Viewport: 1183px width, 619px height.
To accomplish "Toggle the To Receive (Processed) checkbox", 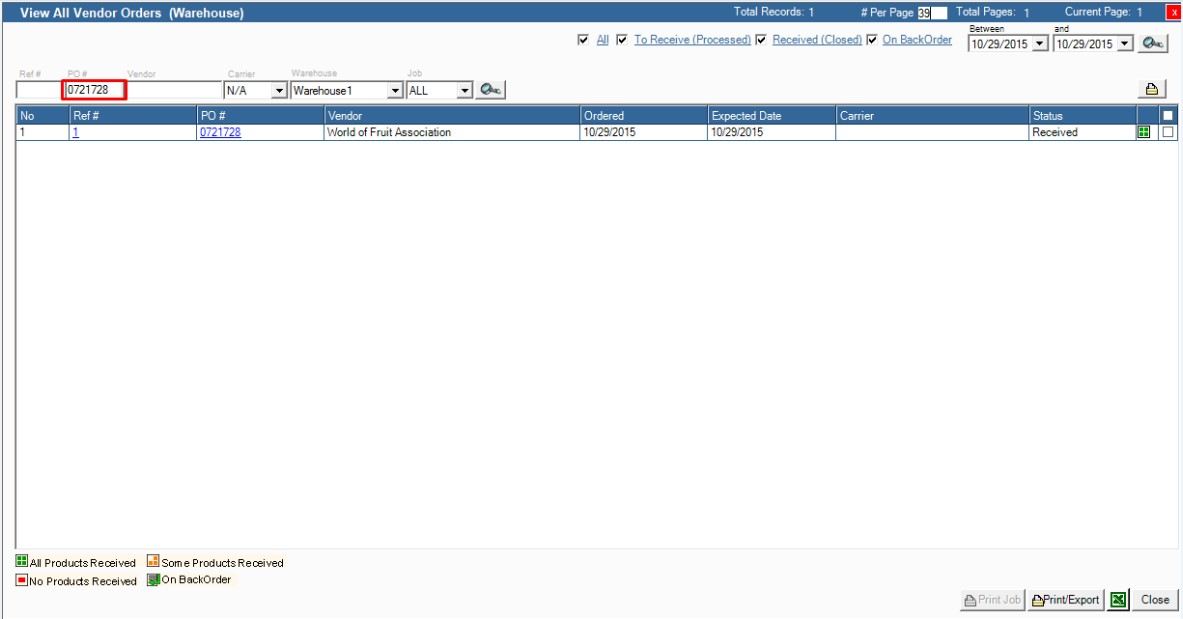I will 622,41.
